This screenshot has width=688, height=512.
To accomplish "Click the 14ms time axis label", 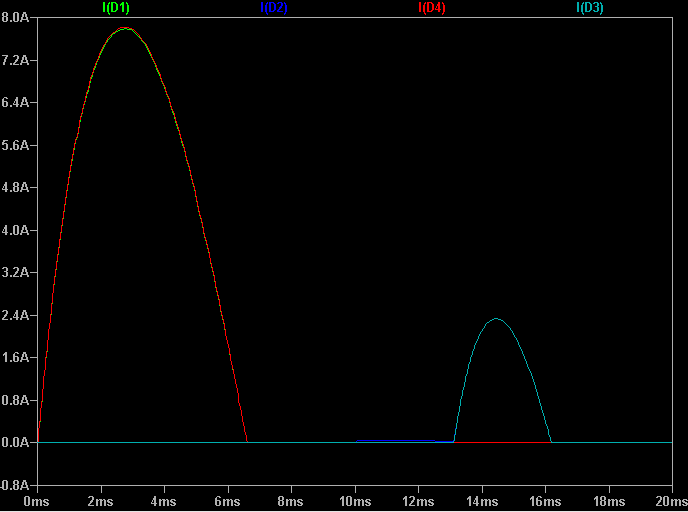I will pyautogui.click(x=482, y=501).
